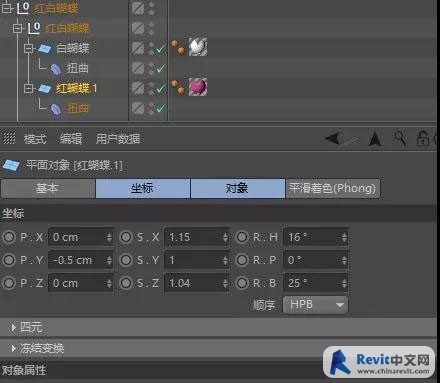440x383 pixels.
Task: Toggle visibility dots for 白蝴蝶
Action: [x=151, y=49]
